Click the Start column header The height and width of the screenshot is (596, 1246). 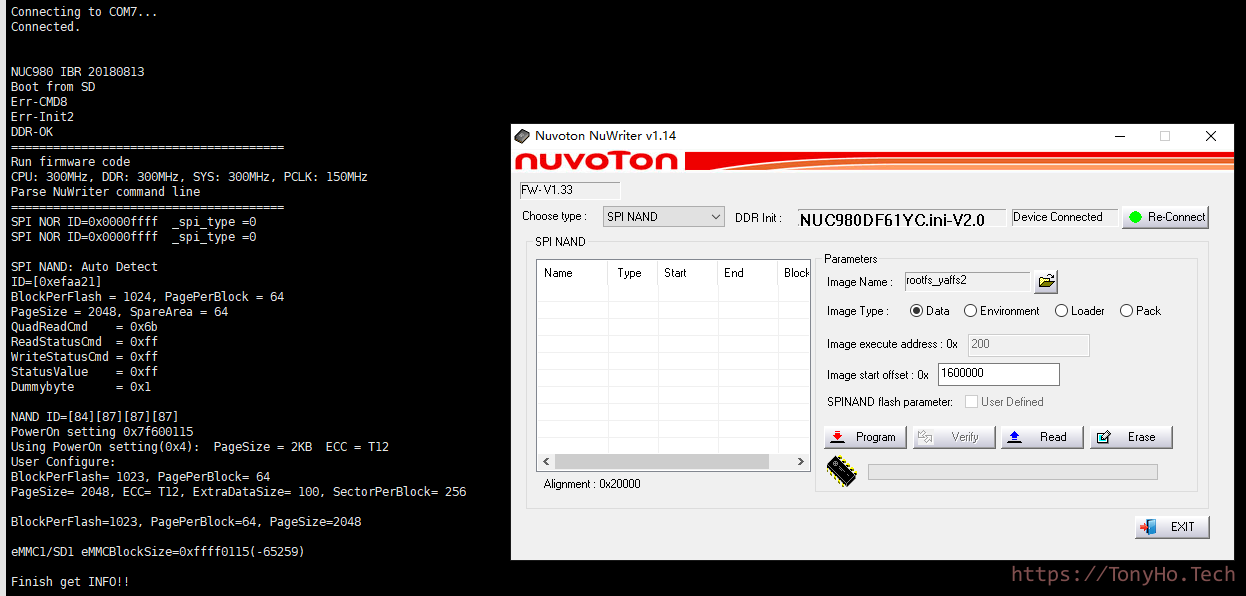click(x=687, y=273)
